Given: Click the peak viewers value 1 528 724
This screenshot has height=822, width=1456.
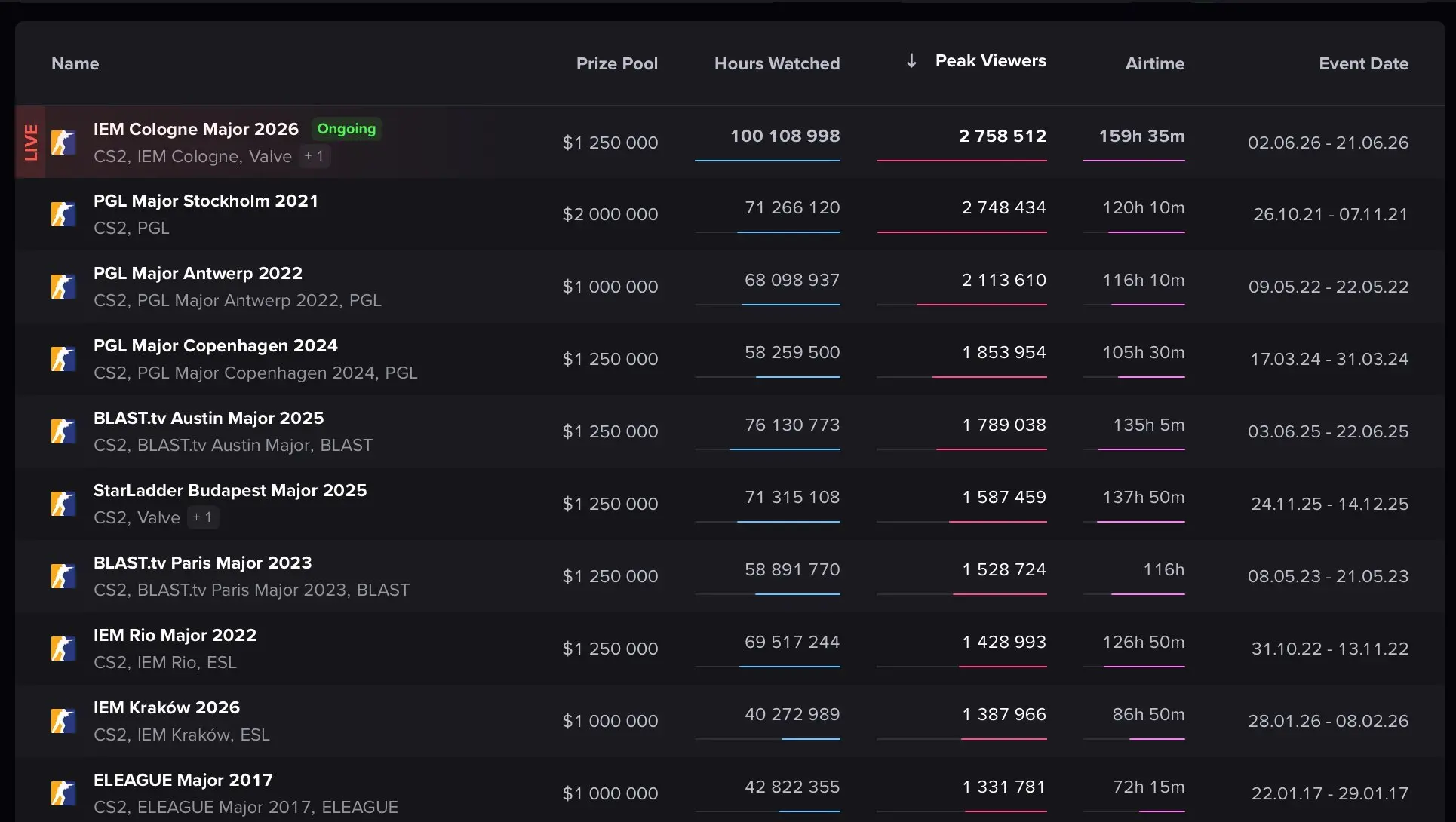Looking at the screenshot, I should pos(1004,569).
